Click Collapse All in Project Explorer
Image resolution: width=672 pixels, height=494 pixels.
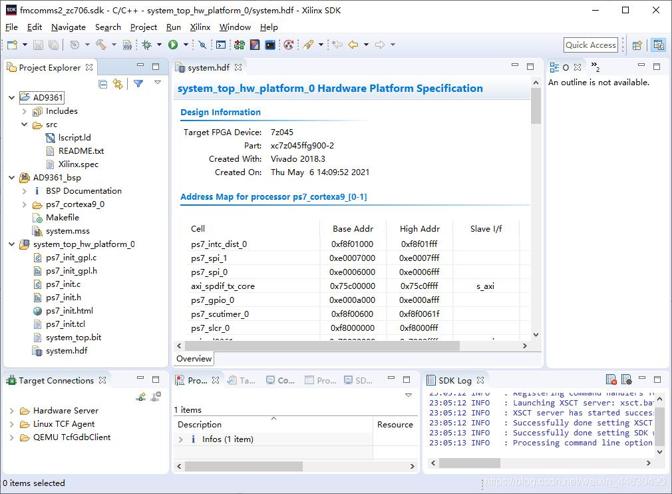click(103, 84)
